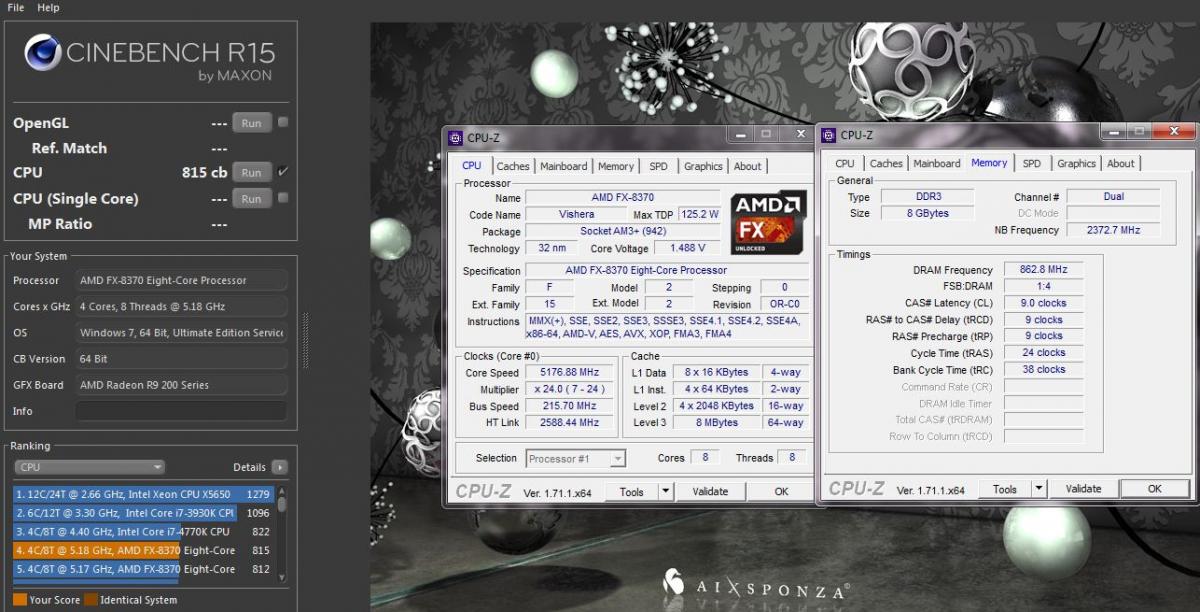Open the Help menu
This screenshot has height=612, width=1200.
click(x=48, y=7)
